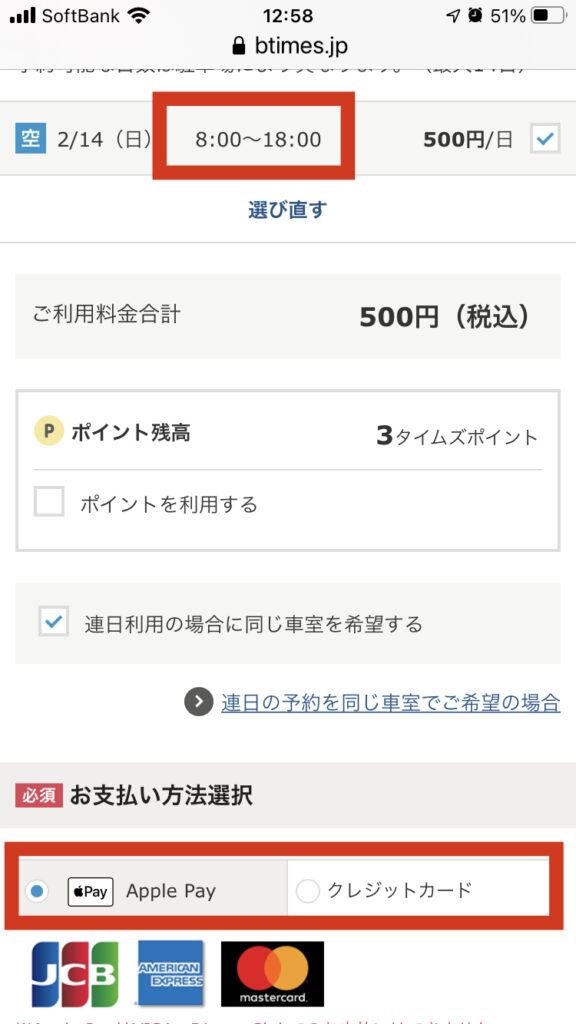
Task: Tap the 必須 required badge
Action: [39, 795]
